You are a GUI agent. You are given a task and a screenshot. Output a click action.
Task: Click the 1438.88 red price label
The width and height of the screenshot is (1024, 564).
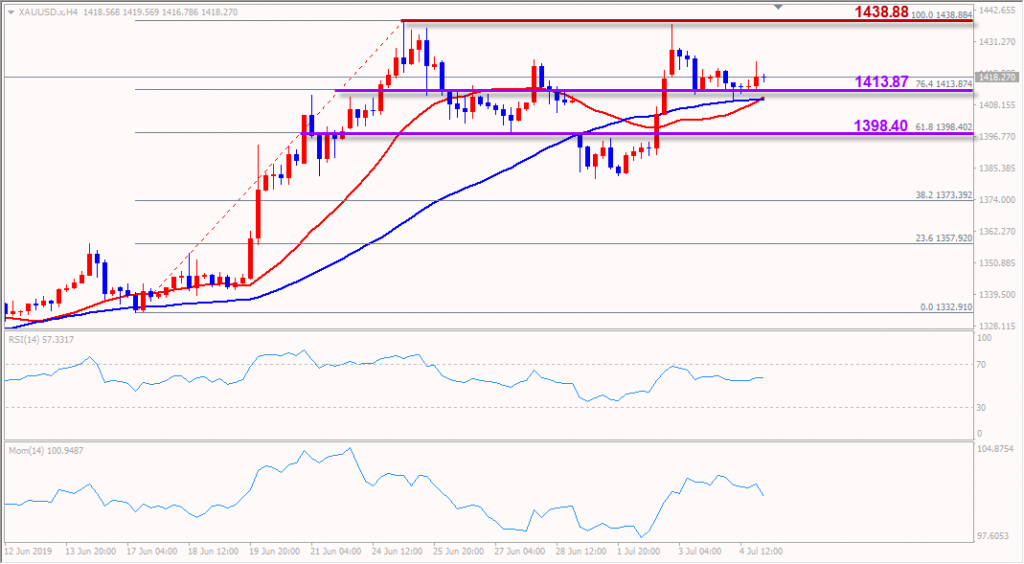pos(880,11)
